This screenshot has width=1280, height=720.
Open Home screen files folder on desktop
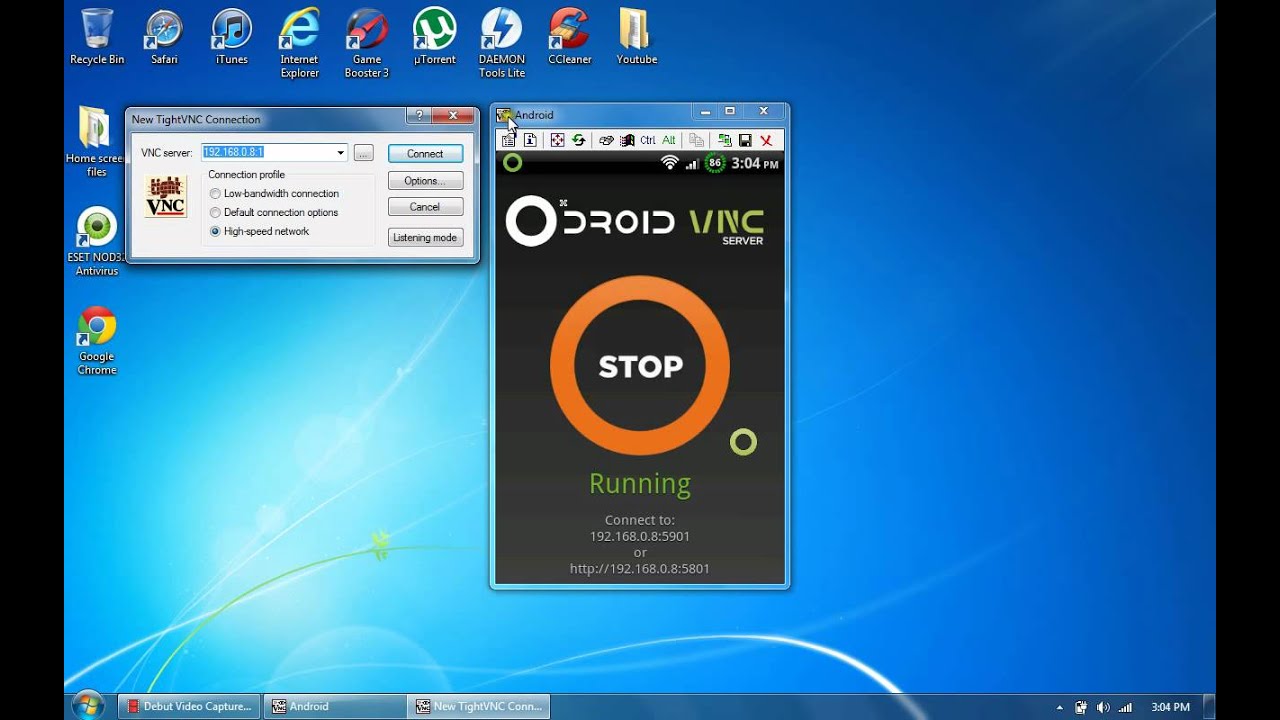tap(96, 141)
